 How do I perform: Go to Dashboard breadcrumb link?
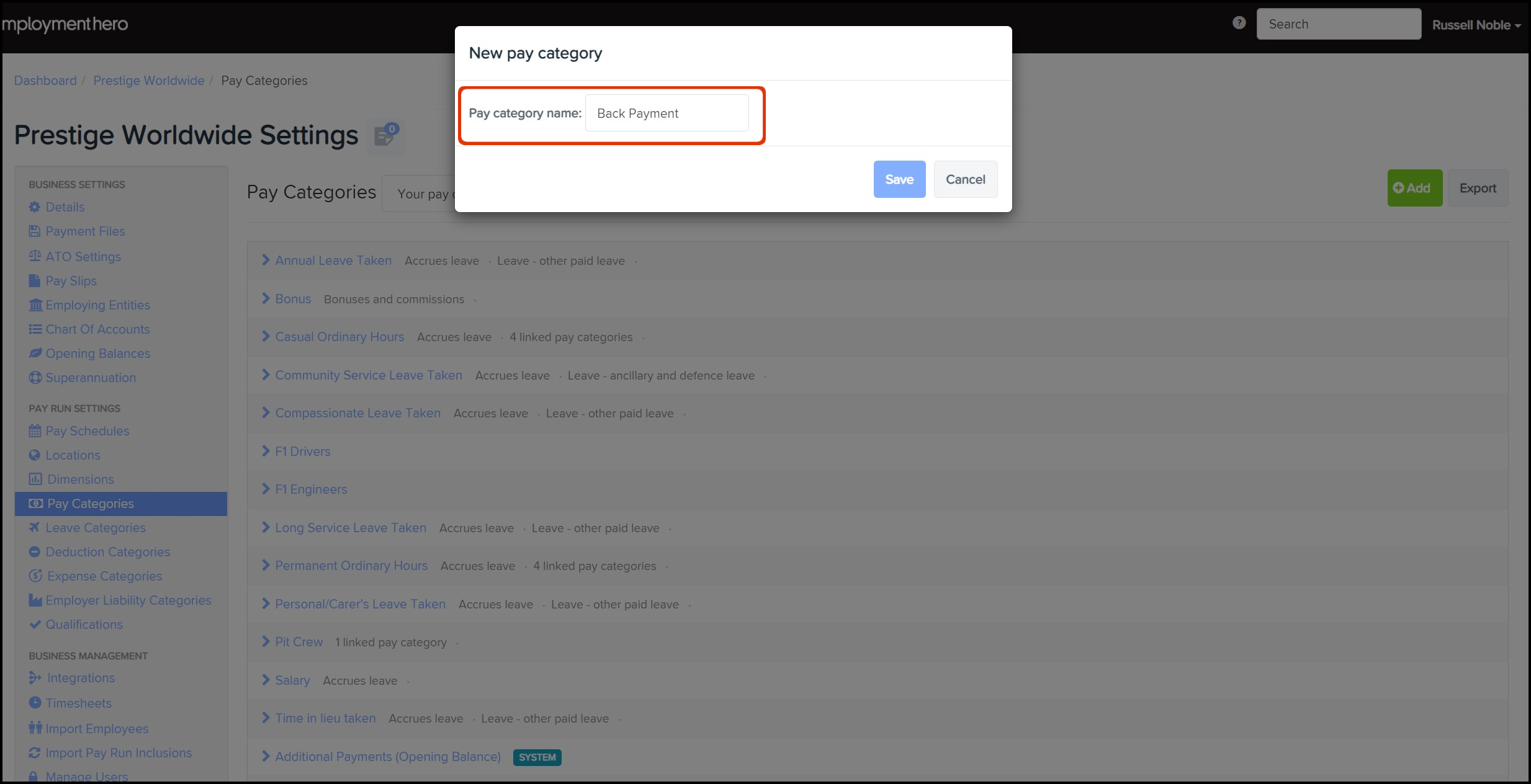pyautogui.click(x=45, y=81)
